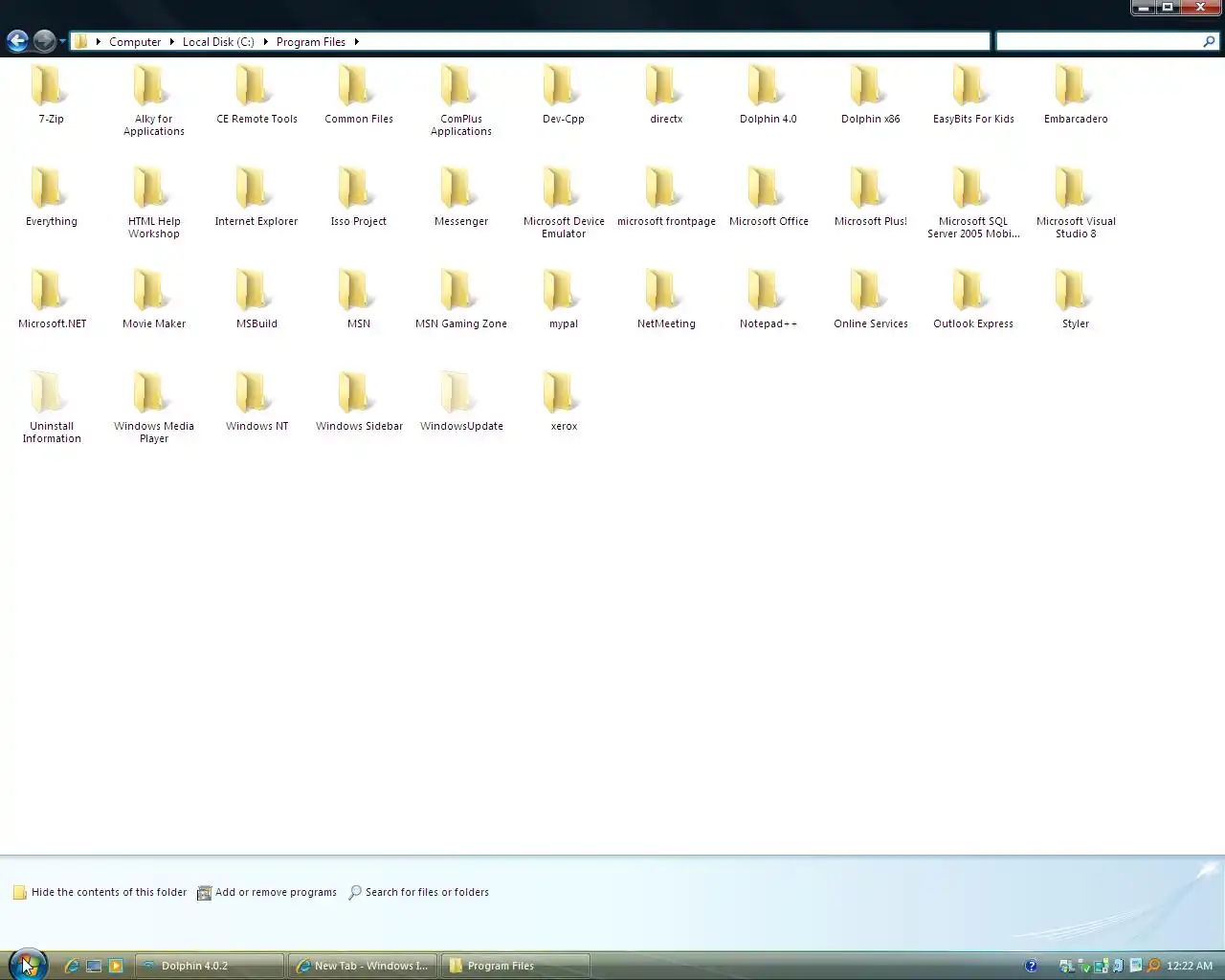The image size is (1225, 980).
Task: Select the Alky for Applications folder
Action: (153, 100)
